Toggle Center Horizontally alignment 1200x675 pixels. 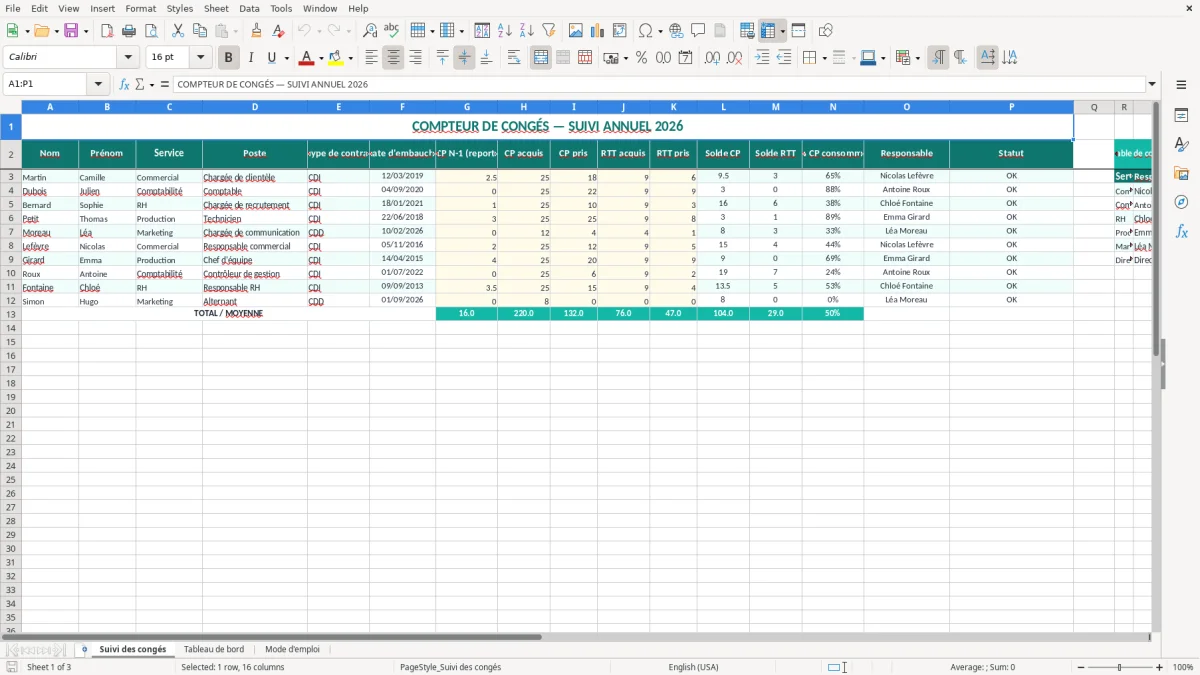pos(393,58)
